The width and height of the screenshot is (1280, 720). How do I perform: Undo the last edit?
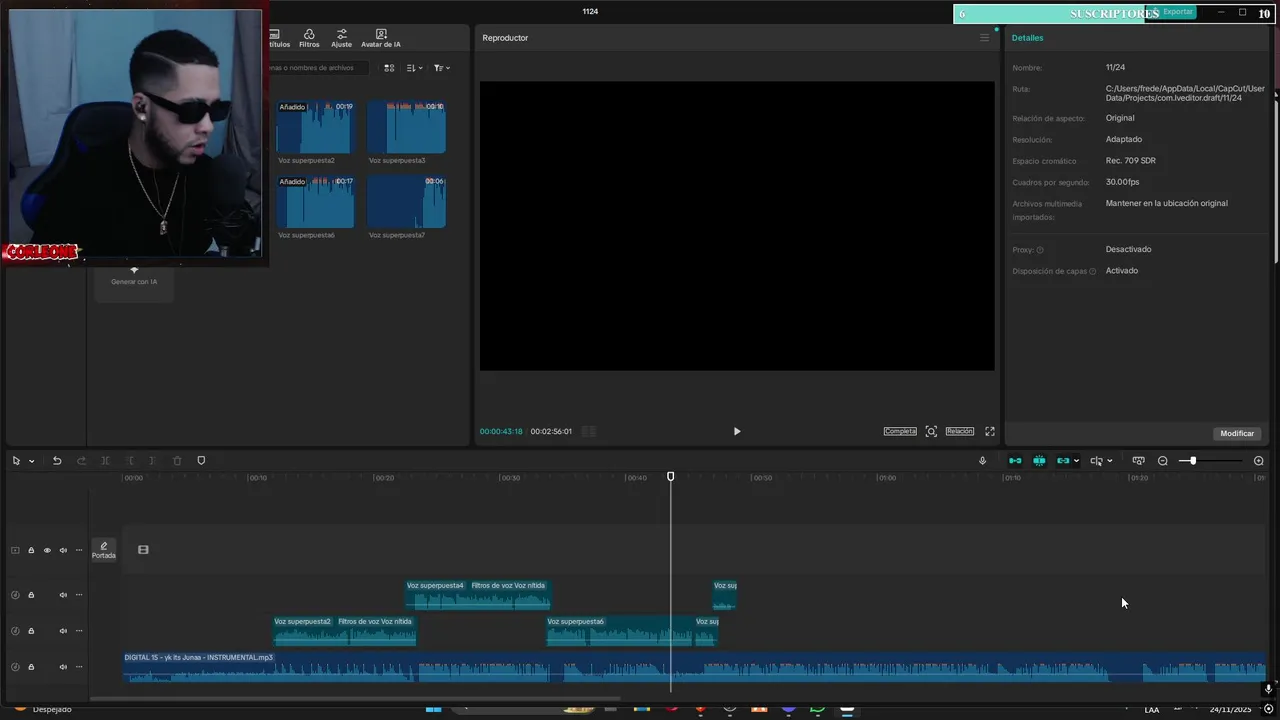[x=57, y=460]
